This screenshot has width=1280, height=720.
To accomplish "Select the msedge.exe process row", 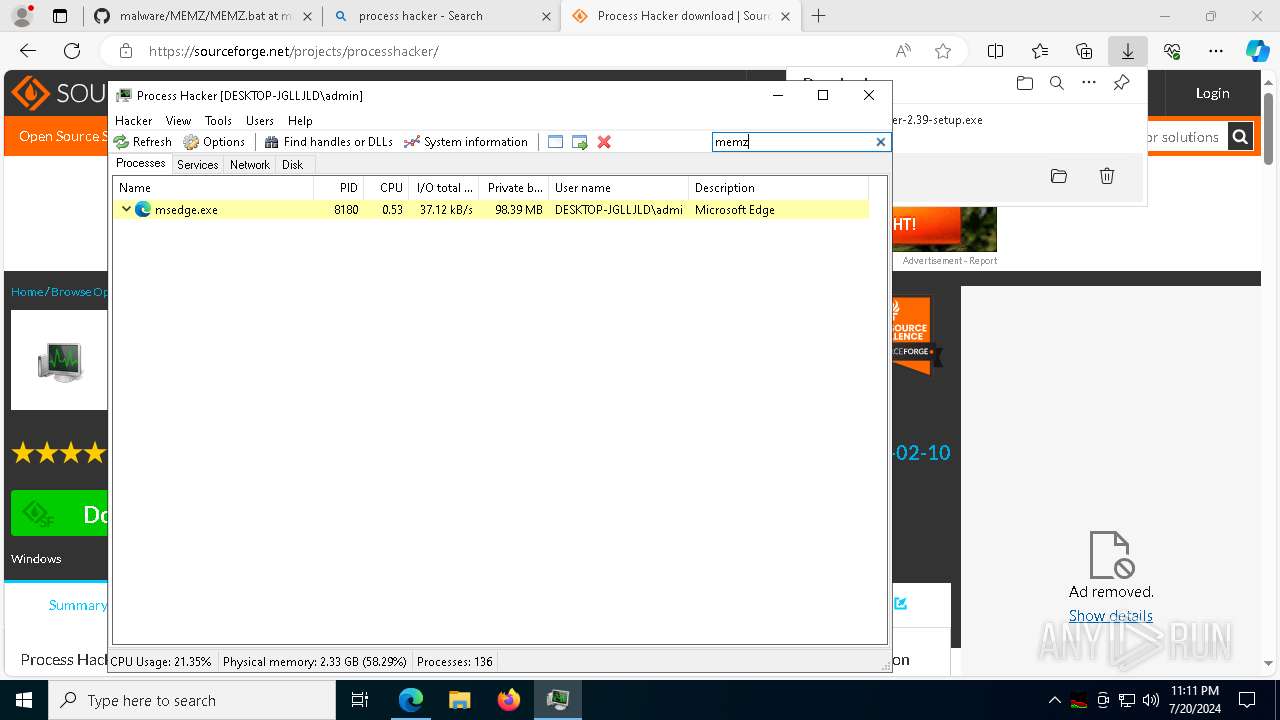I will 490,209.
